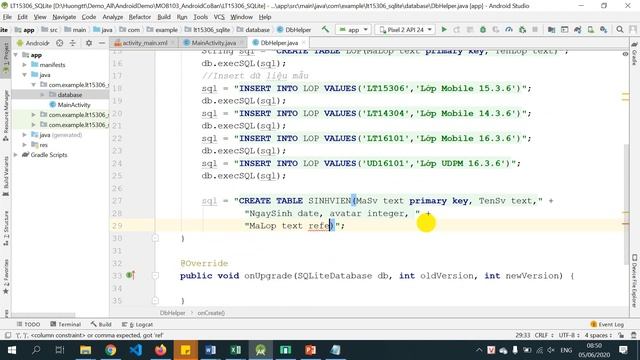Open the SDK Manager icon

604,29
